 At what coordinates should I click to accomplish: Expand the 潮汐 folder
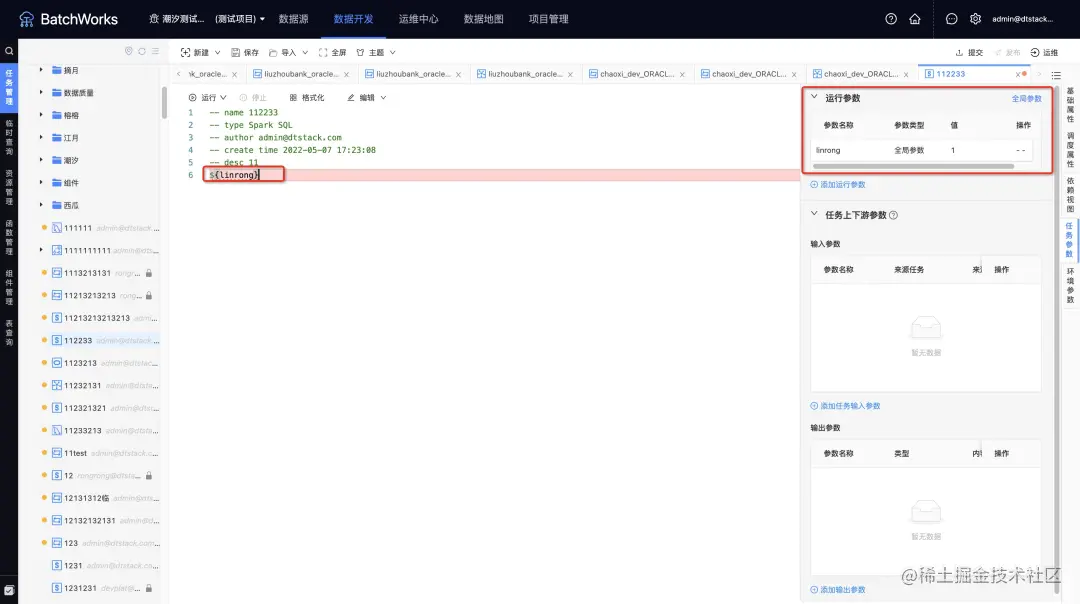41,160
